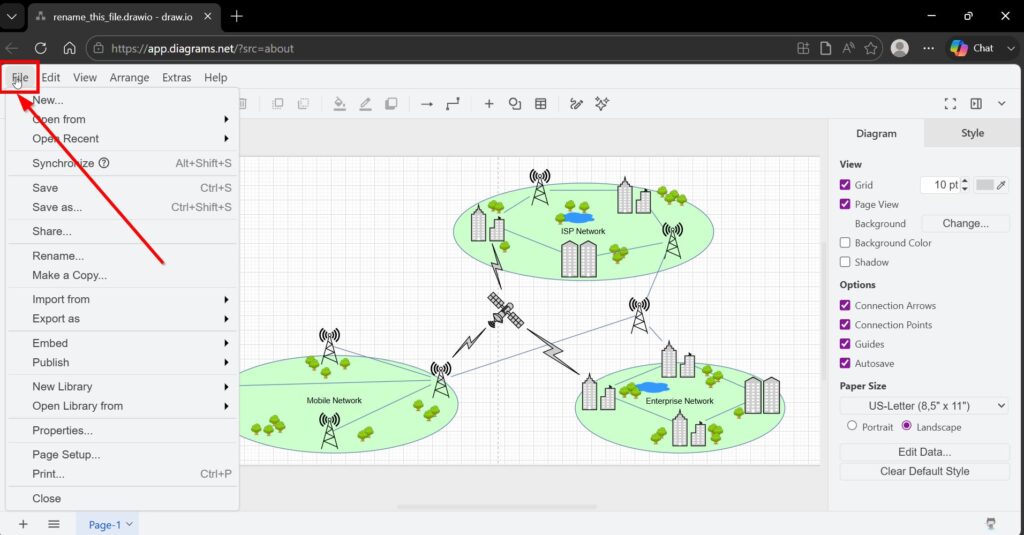Select the Page-1 tab
This screenshot has width=1024, height=535.
[x=110, y=525]
